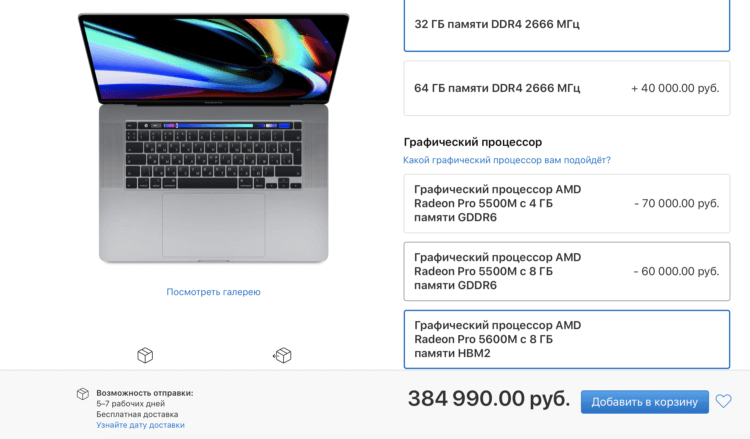The width and height of the screenshot is (750, 439).
Task: Click the MacBook trackpad in the product photo
Action: point(213,225)
